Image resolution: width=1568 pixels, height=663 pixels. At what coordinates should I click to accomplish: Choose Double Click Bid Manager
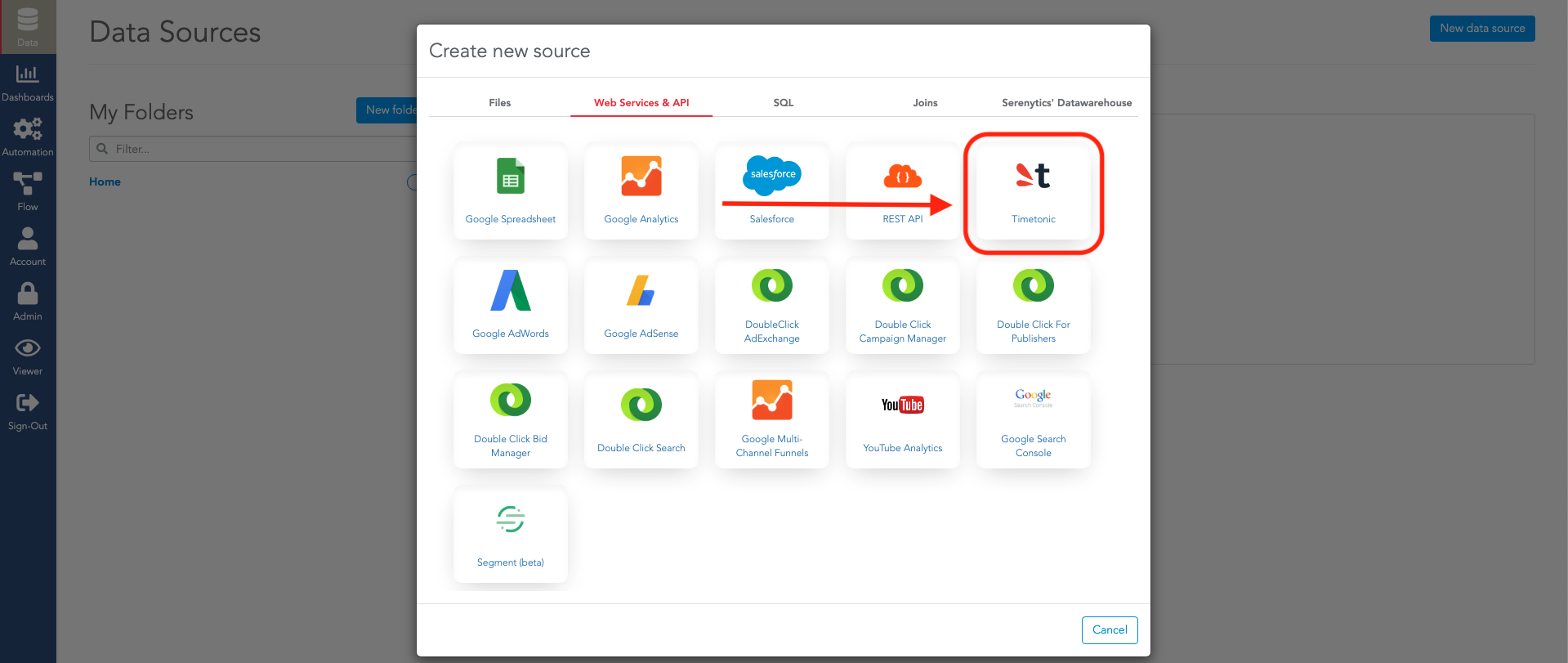coord(511,421)
